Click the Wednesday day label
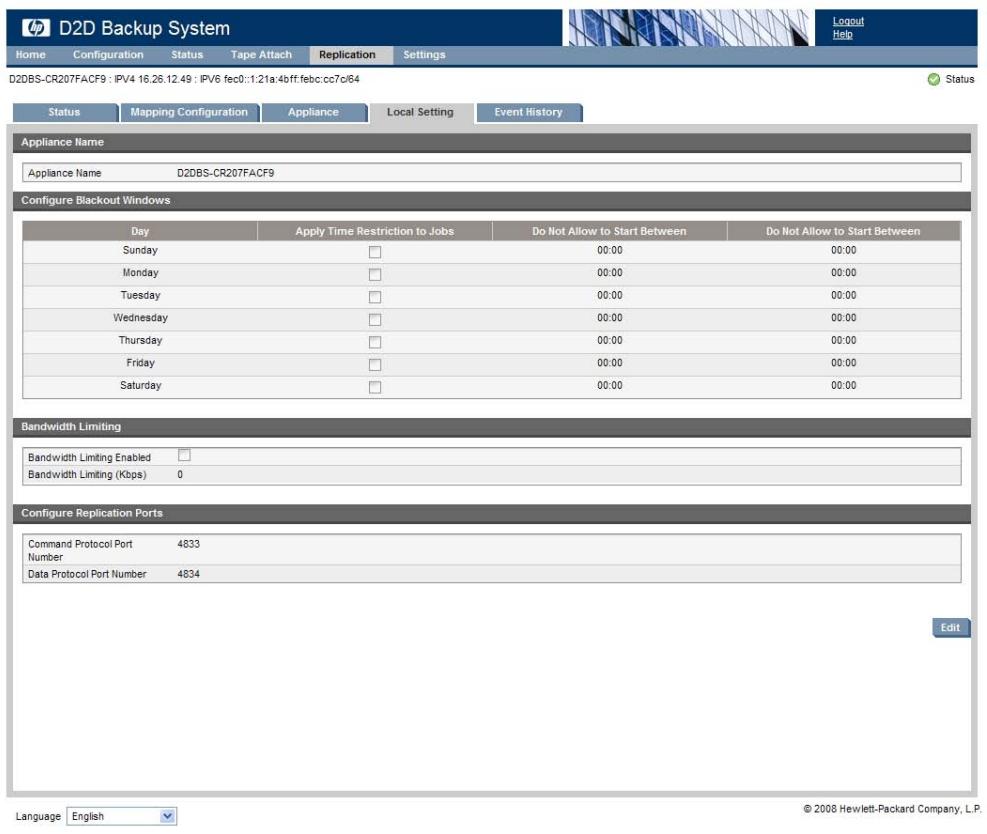This screenshot has width=987, height=834. 140,318
